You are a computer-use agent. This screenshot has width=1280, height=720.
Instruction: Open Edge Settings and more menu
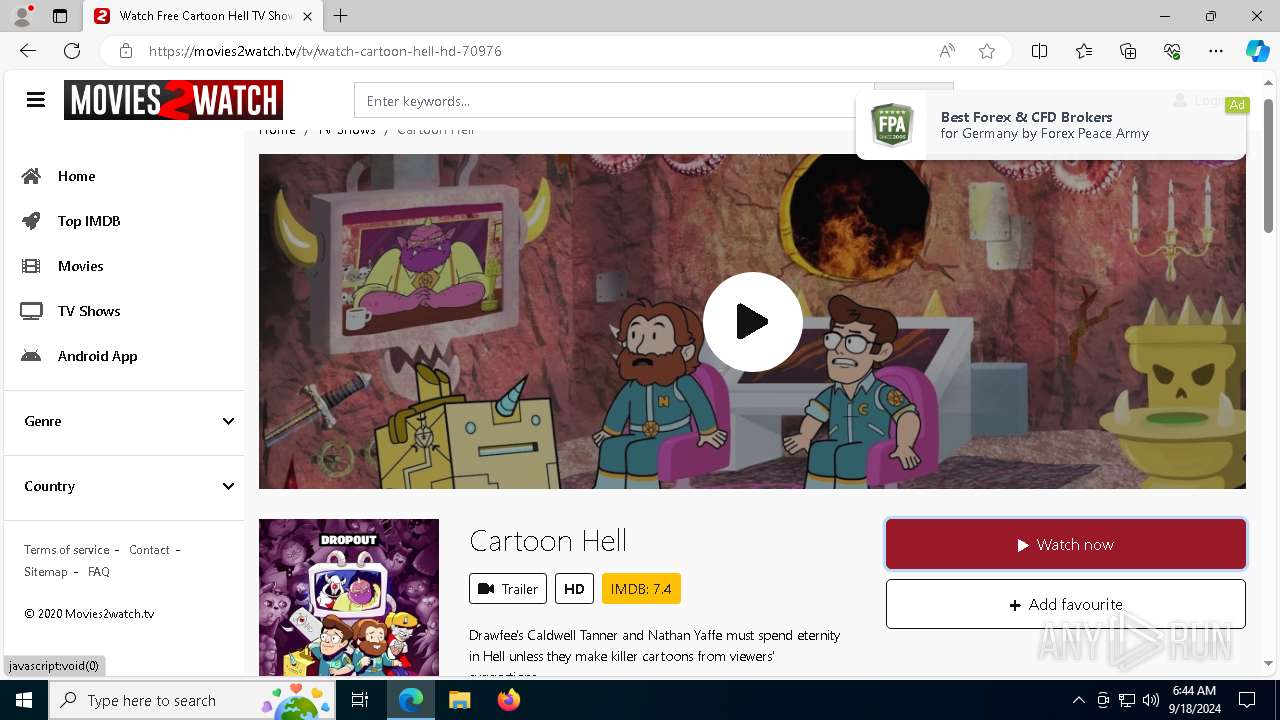click(x=1216, y=51)
